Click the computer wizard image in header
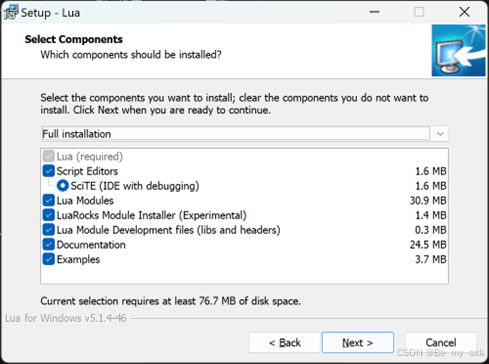Image resolution: width=489 pixels, height=364 pixels. click(x=458, y=50)
